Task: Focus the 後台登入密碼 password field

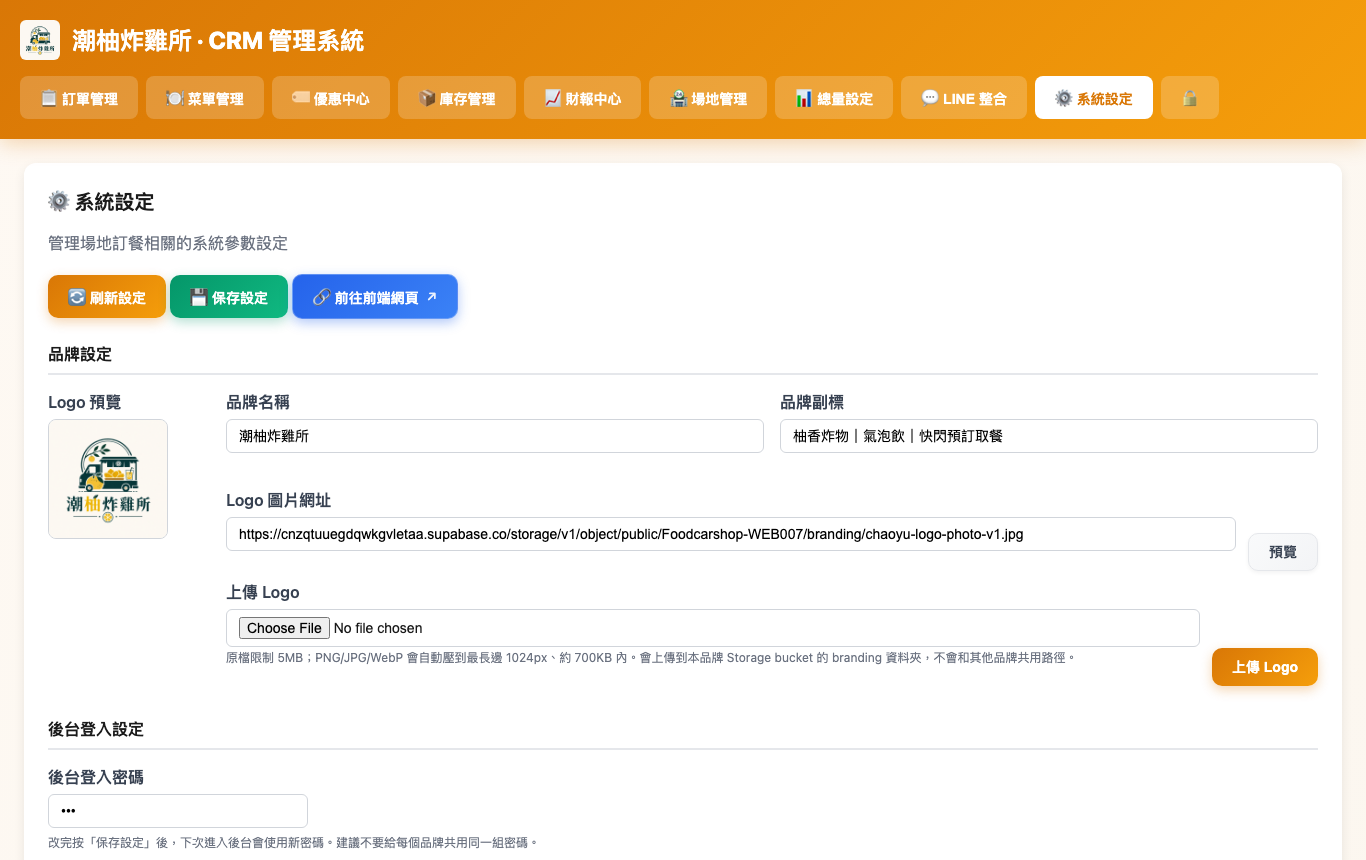Action: (178, 811)
